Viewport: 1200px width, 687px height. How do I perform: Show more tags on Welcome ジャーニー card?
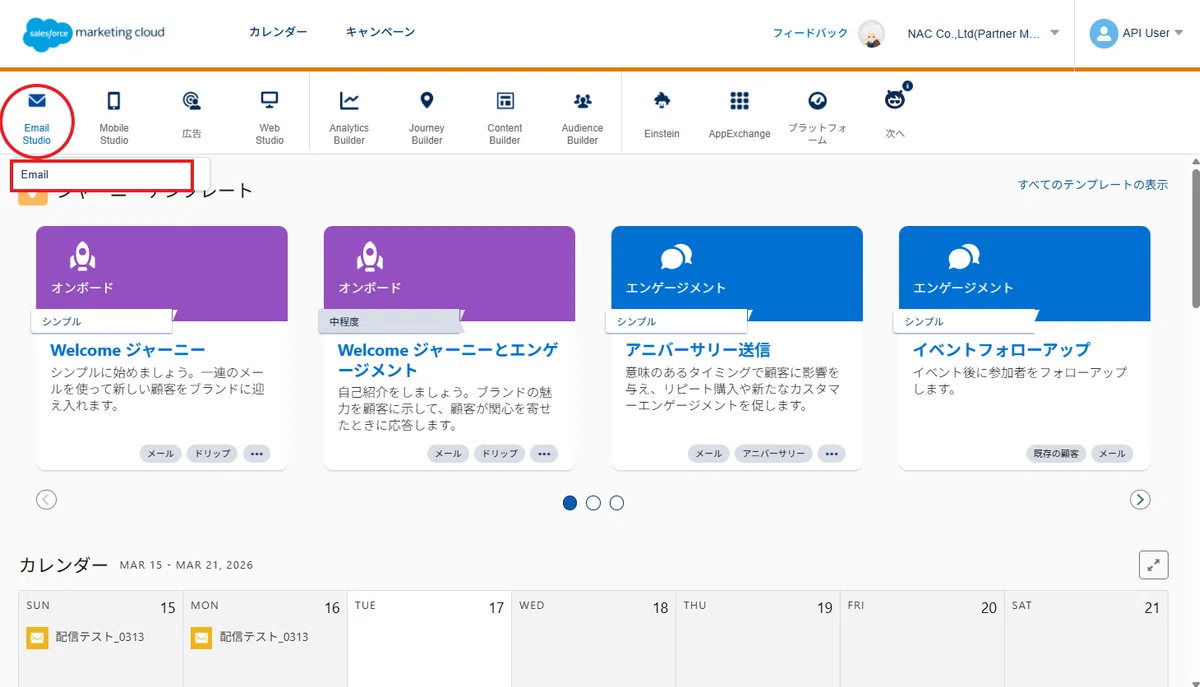257,453
